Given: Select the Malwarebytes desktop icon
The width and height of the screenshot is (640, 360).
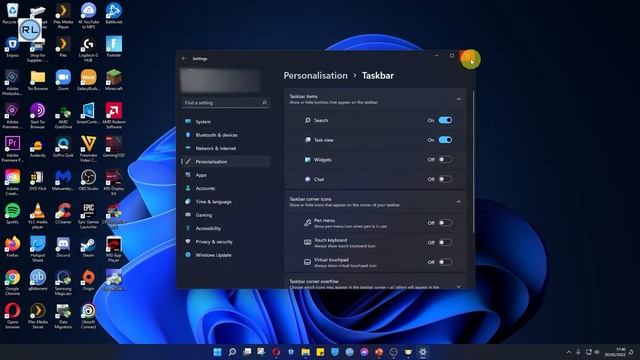Looking at the screenshot, I should (63, 180).
